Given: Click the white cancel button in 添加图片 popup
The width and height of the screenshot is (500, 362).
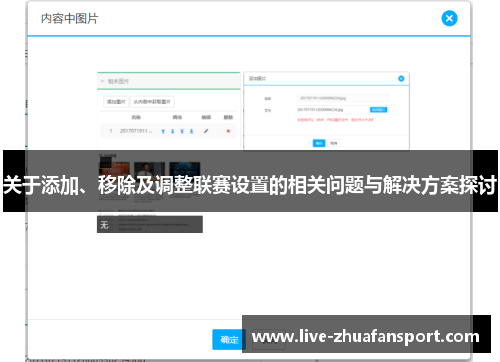Looking at the screenshot, I should coord(334,143).
